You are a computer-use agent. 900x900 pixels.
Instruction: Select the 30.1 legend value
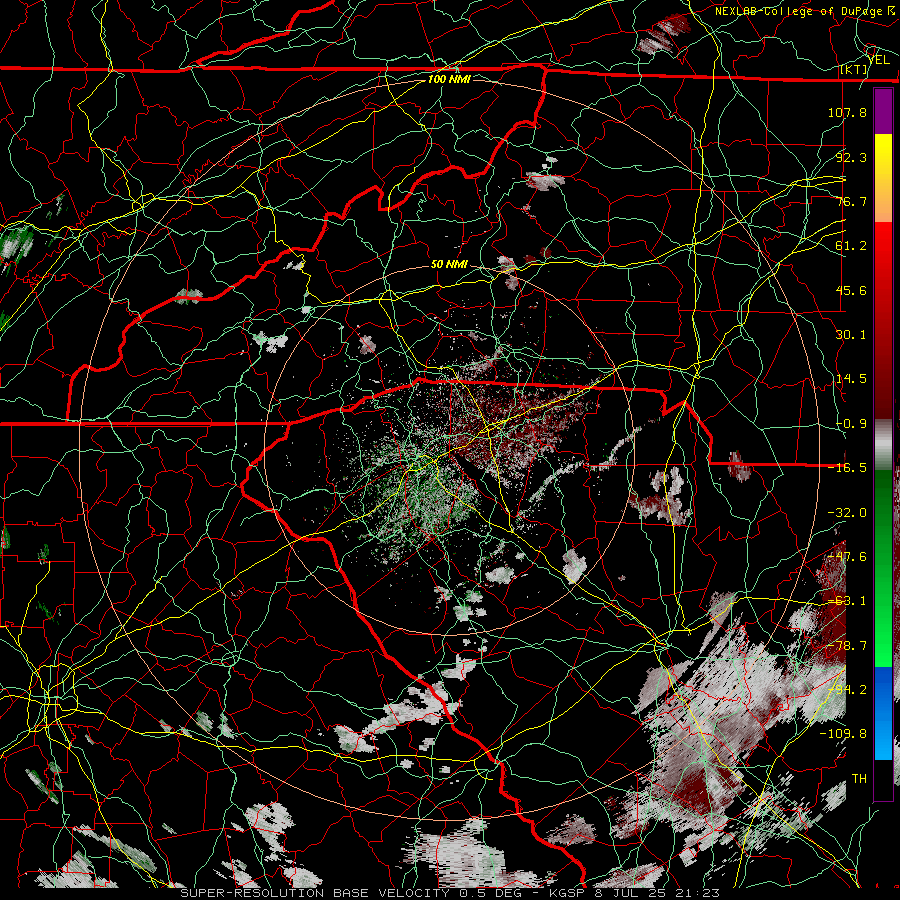851,335
